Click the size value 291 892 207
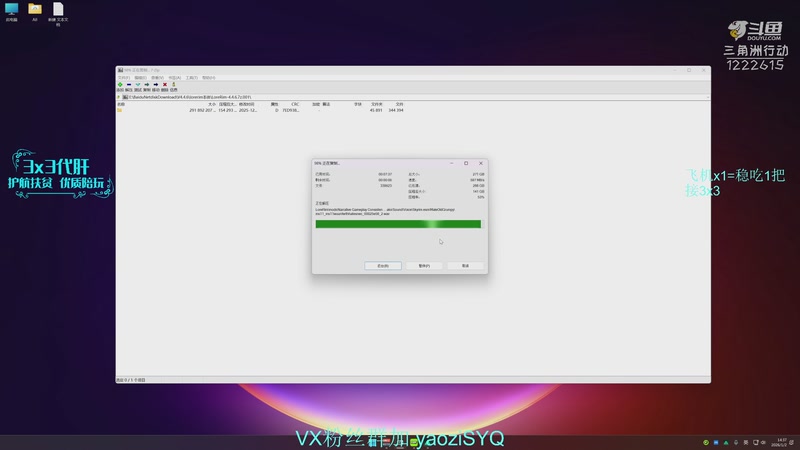The height and width of the screenshot is (450, 800). [202, 110]
